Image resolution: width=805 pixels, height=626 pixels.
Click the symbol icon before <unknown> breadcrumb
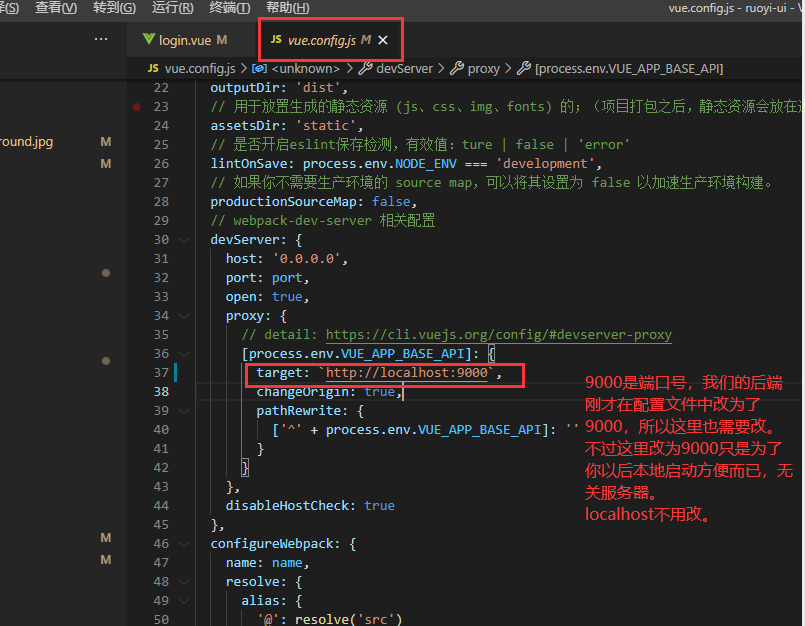(259, 68)
